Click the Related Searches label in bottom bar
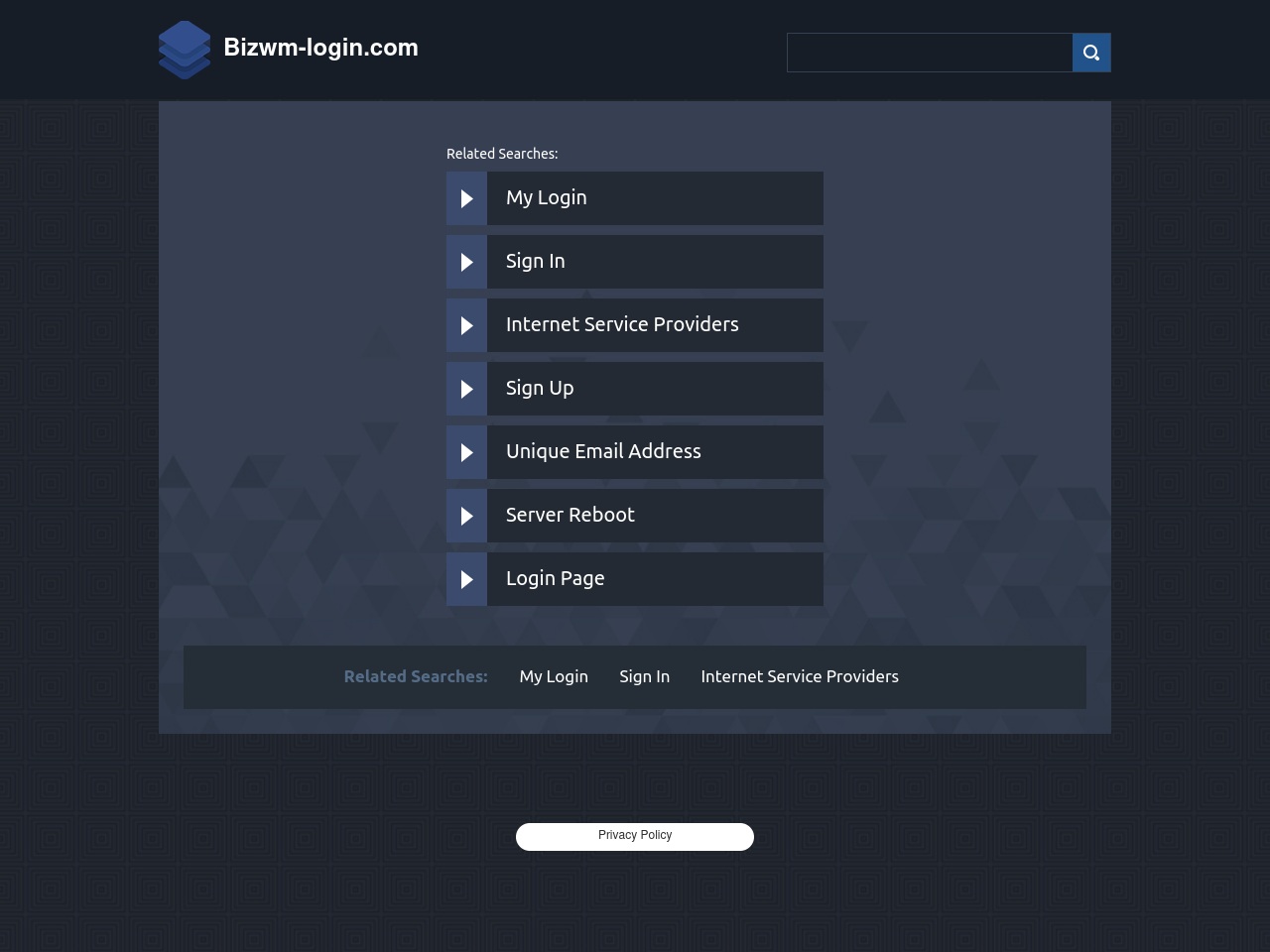The image size is (1270, 952). tap(416, 676)
